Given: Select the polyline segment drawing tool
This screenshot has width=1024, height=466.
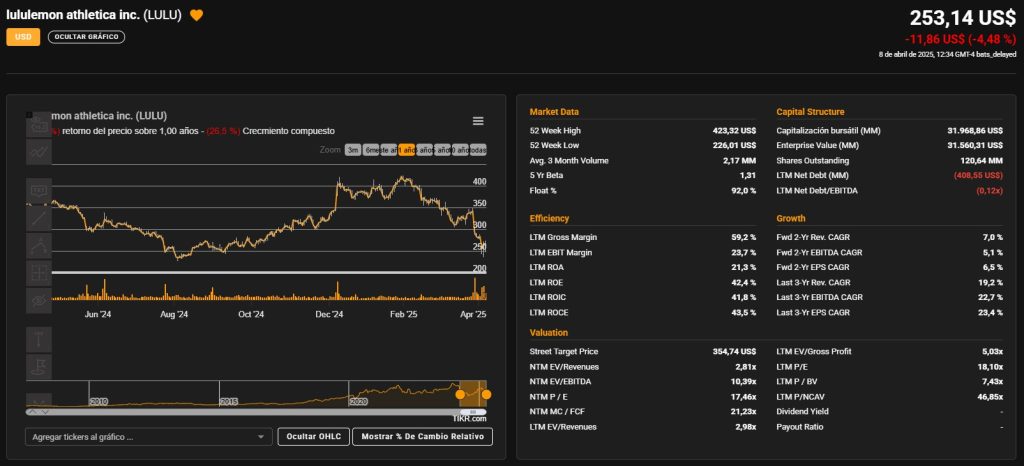Looking at the screenshot, I should (39, 244).
